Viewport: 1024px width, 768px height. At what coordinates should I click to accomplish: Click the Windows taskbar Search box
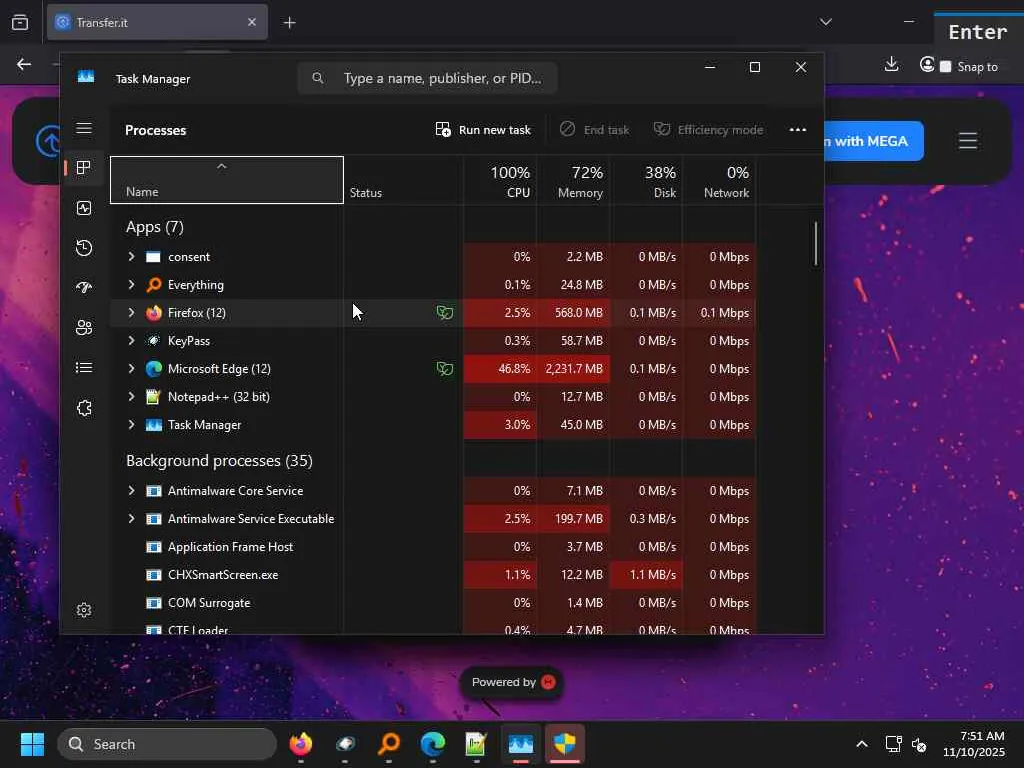[x=167, y=744]
